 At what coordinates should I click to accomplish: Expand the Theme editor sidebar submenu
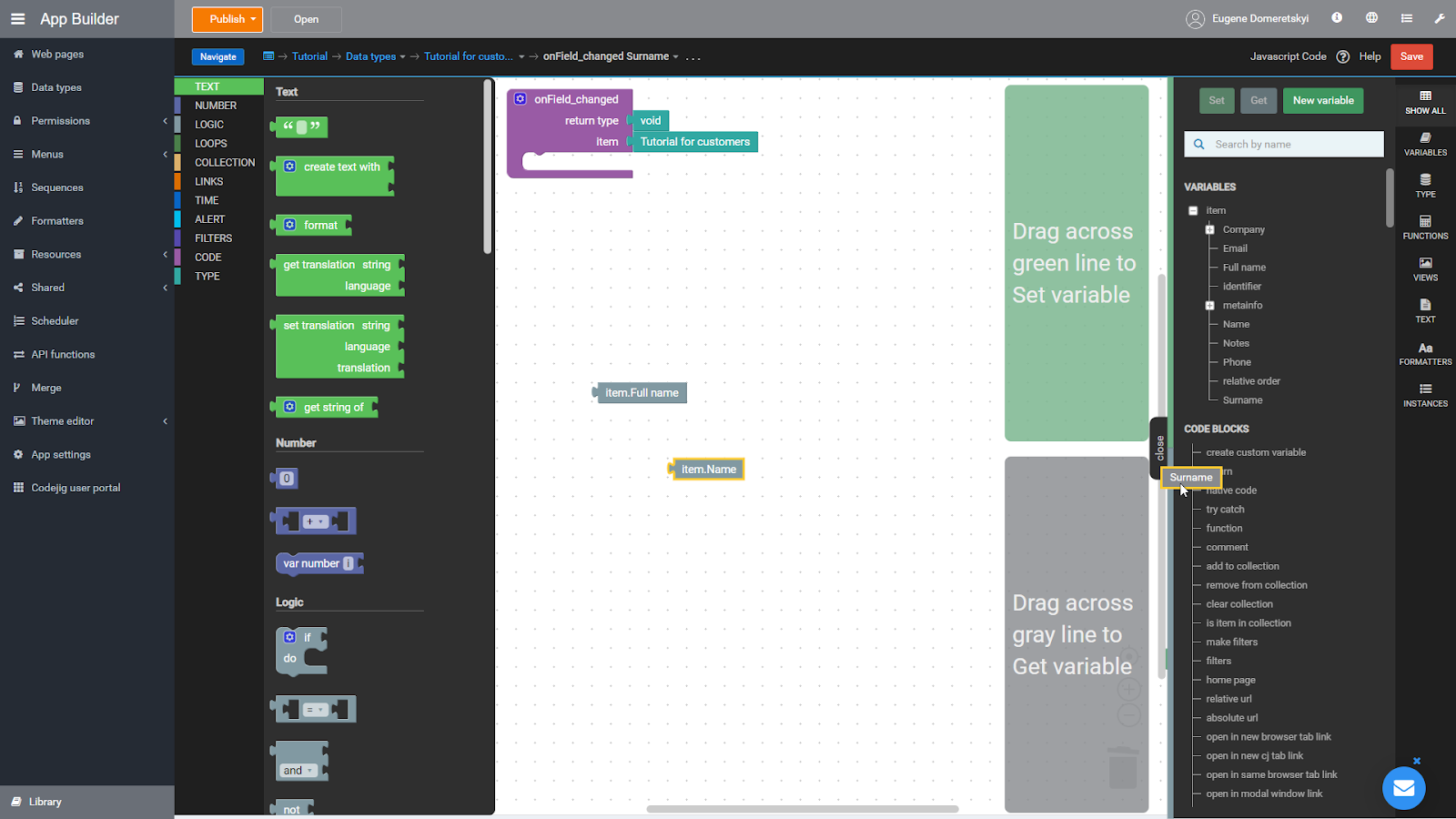coord(166,421)
